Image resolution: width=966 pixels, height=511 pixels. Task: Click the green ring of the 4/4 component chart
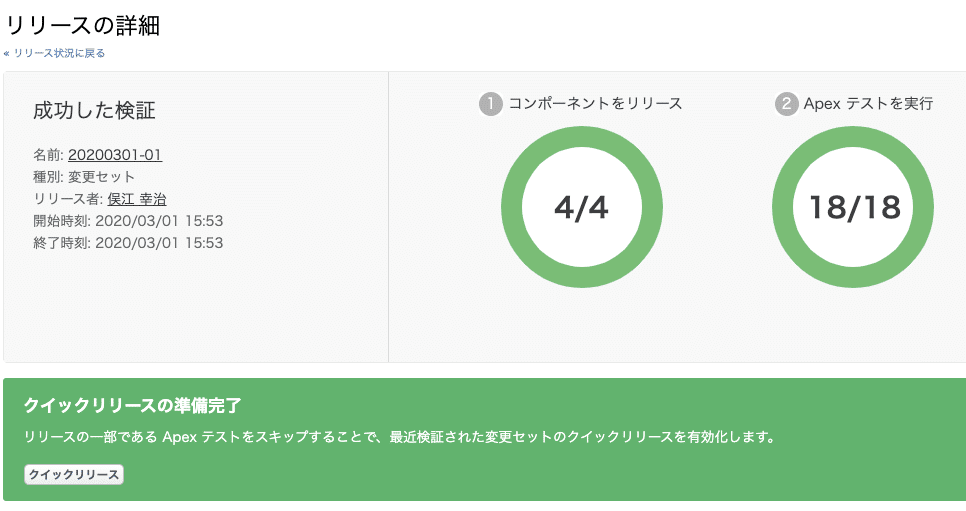[512, 207]
